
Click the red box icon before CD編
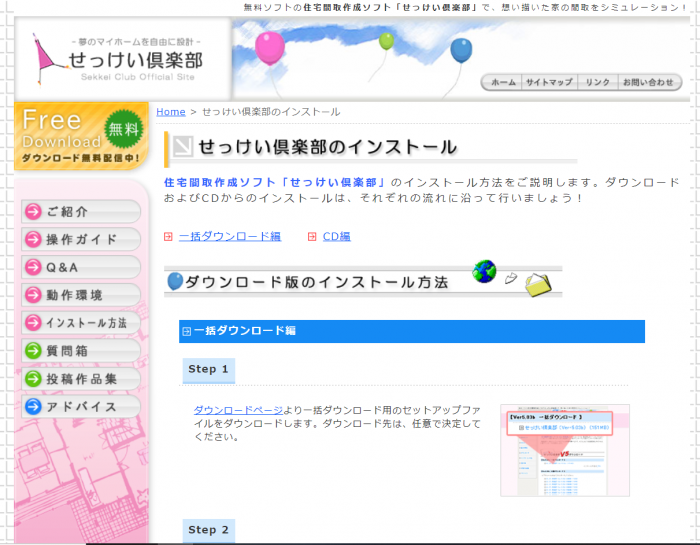tap(312, 237)
